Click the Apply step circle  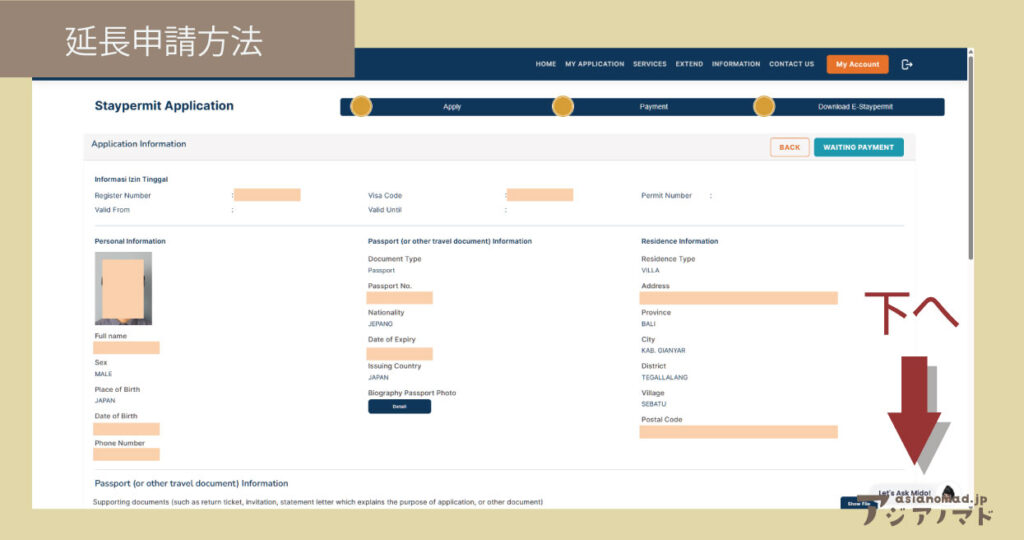coord(361,106)
